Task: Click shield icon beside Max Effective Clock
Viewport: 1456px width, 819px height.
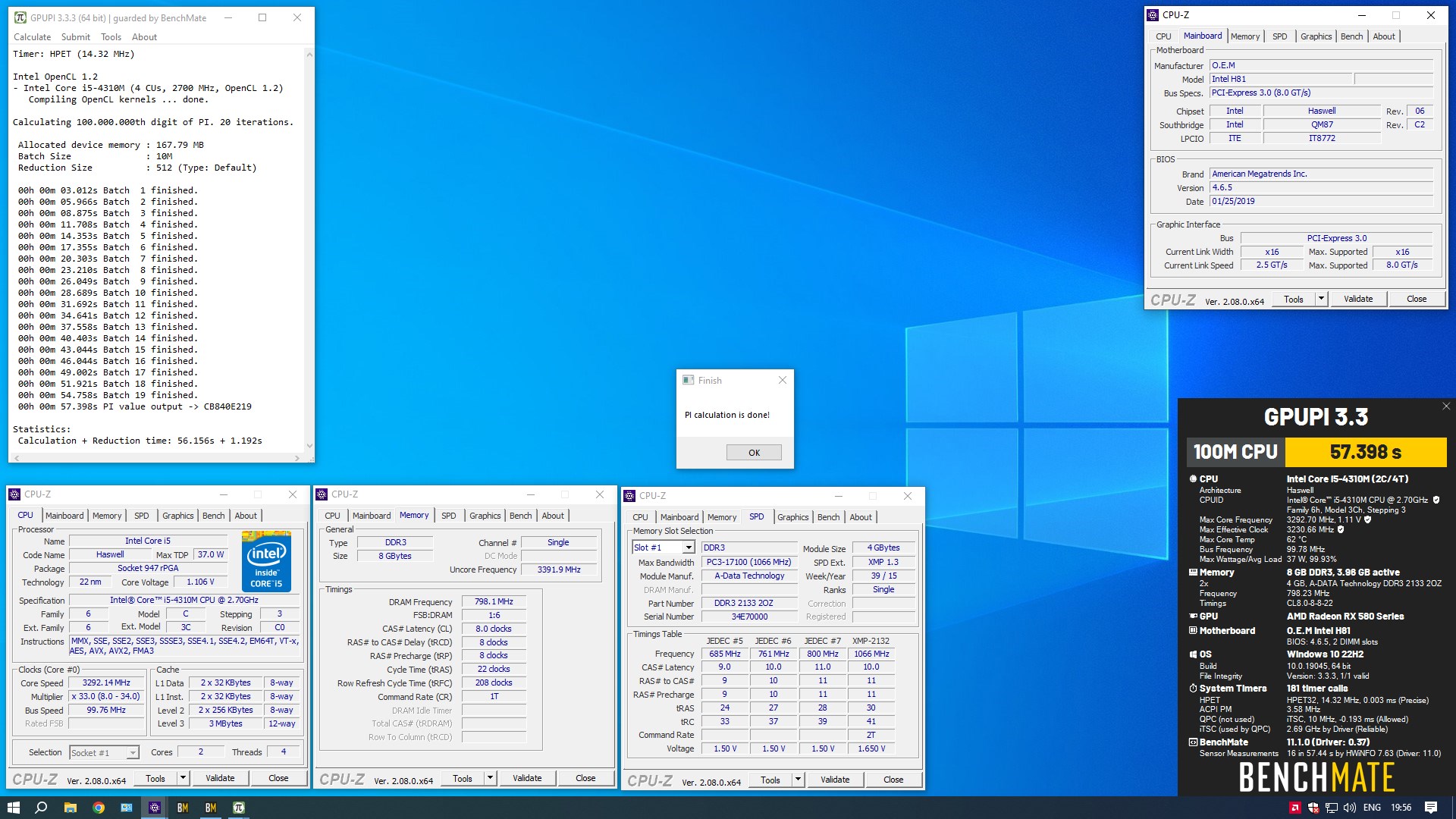Action: (1341, 530)
